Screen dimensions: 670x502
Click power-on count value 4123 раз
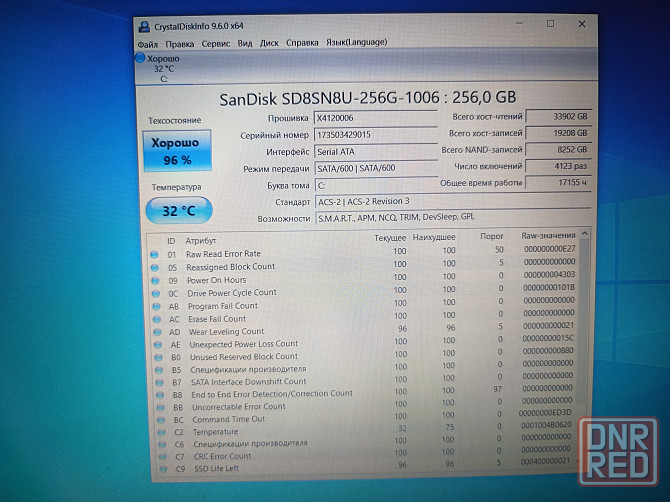coord(558,166)
